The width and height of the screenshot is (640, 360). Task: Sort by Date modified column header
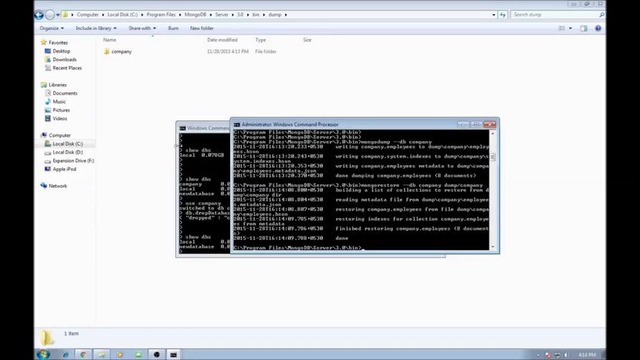(222, 40)
